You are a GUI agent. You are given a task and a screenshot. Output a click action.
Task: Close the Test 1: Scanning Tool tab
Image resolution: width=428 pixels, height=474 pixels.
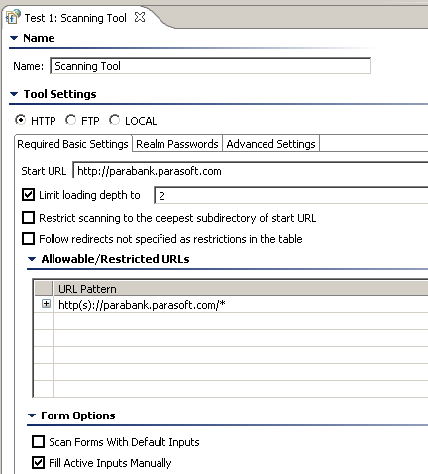click(x=140, y=17)
